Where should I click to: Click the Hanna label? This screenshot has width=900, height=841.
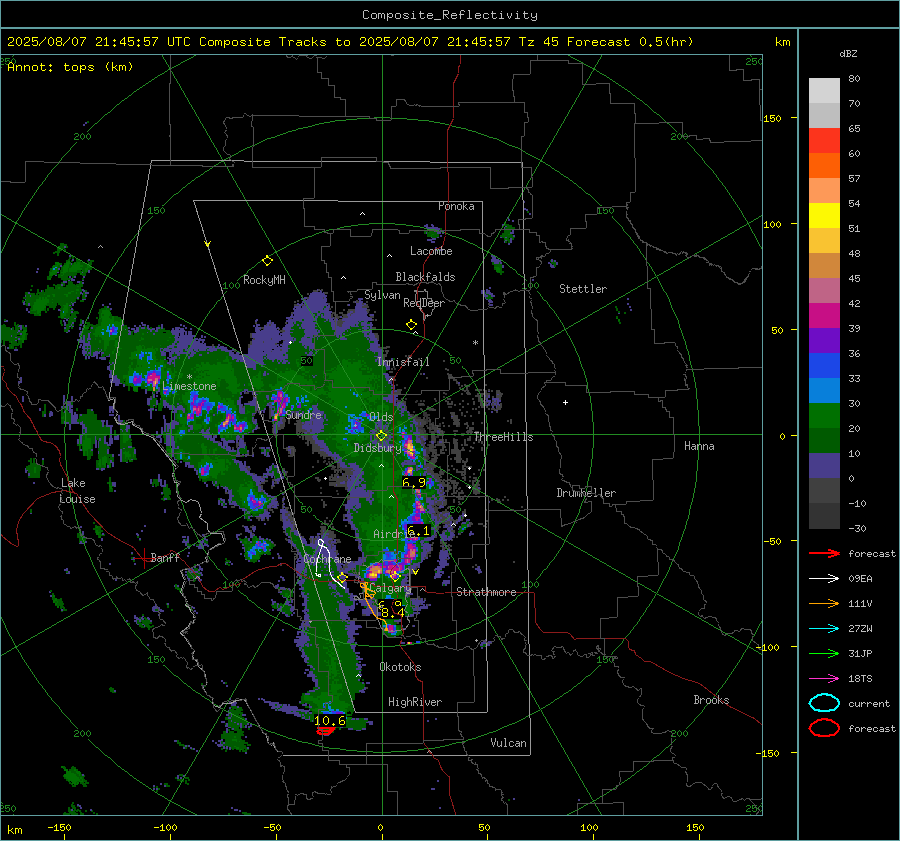click(x=699, y=446)
